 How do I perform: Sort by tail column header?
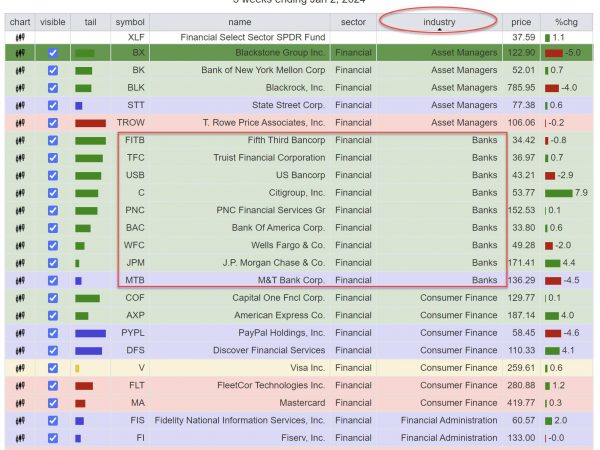tap(90, 22)
